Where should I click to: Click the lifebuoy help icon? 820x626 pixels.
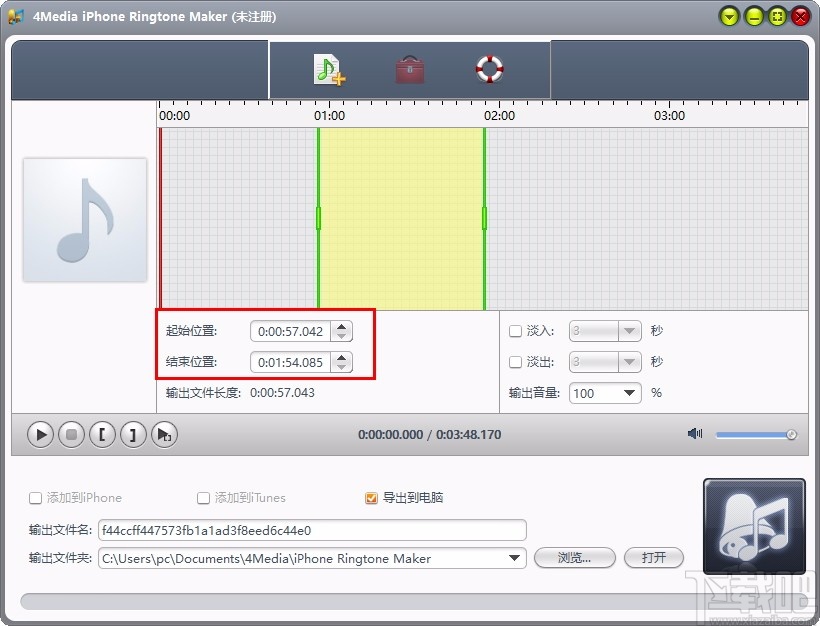point(488,69)
